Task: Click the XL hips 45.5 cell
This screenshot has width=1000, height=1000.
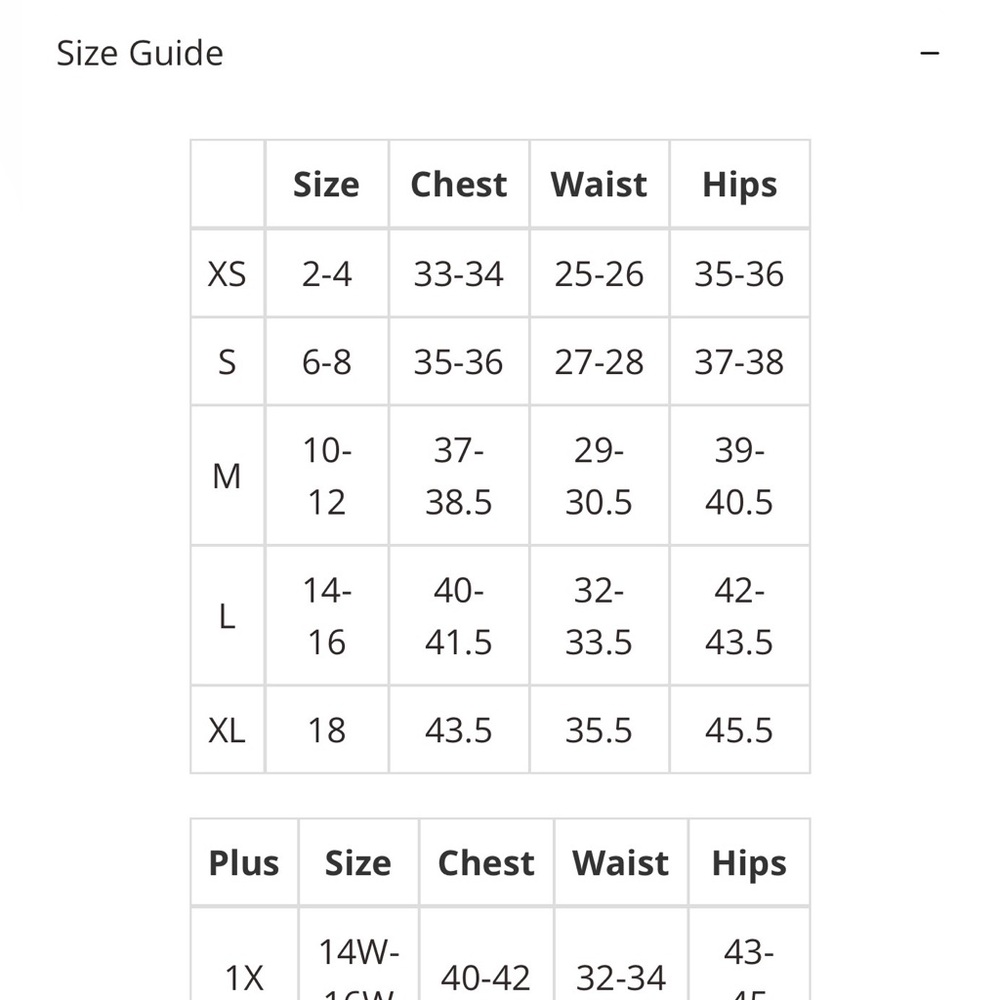Action: pos(739,730)
